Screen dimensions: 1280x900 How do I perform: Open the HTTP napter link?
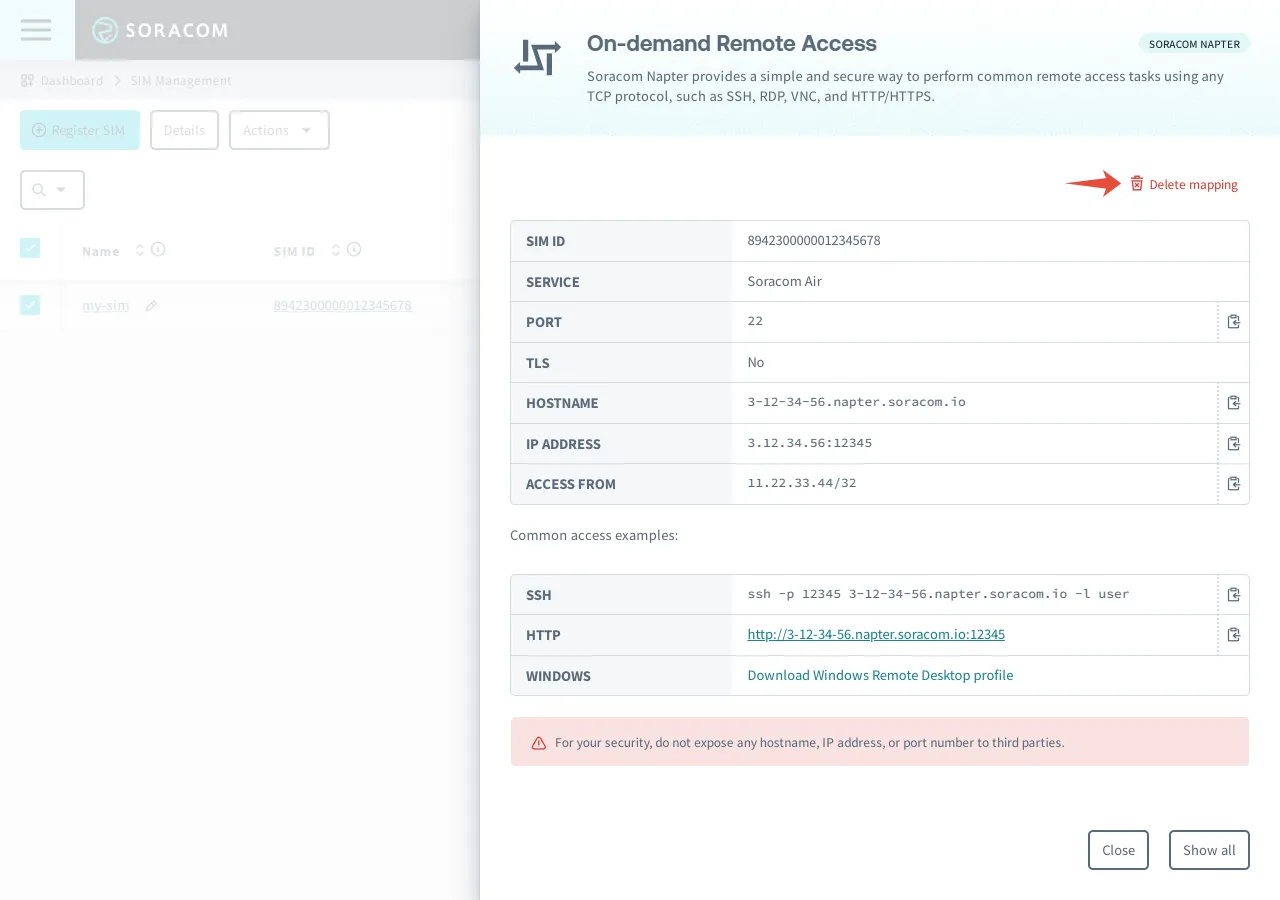click(876, 634)
